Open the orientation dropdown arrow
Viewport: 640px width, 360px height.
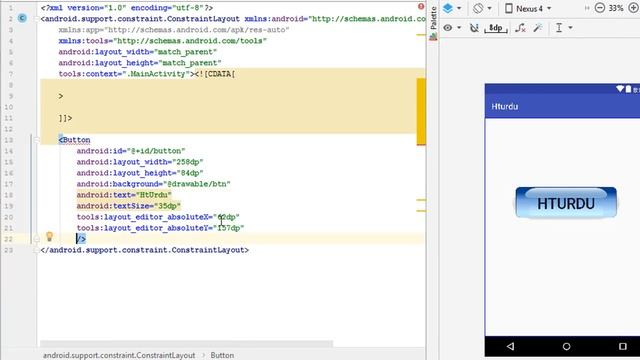tap(489, 9)
